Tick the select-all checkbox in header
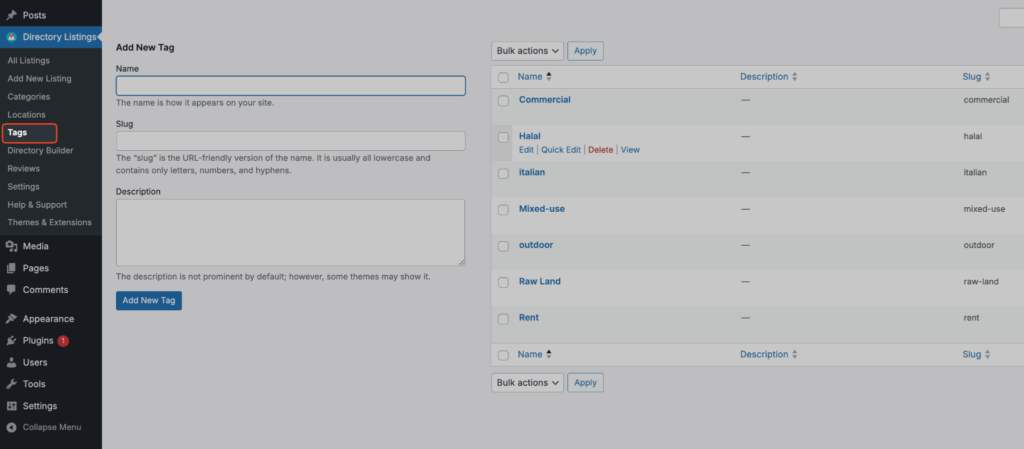The image size is (1024, 449). 503,77
